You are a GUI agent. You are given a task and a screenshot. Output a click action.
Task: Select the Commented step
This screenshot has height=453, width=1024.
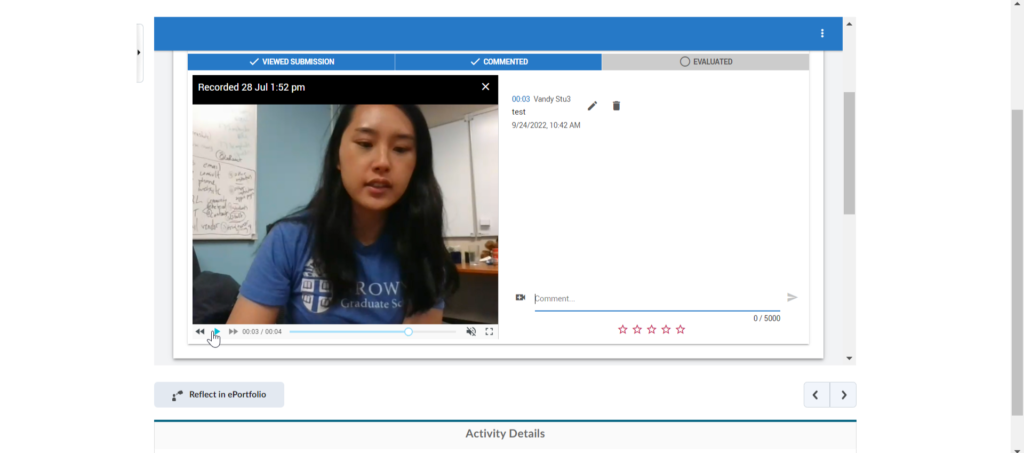point(498,62)
